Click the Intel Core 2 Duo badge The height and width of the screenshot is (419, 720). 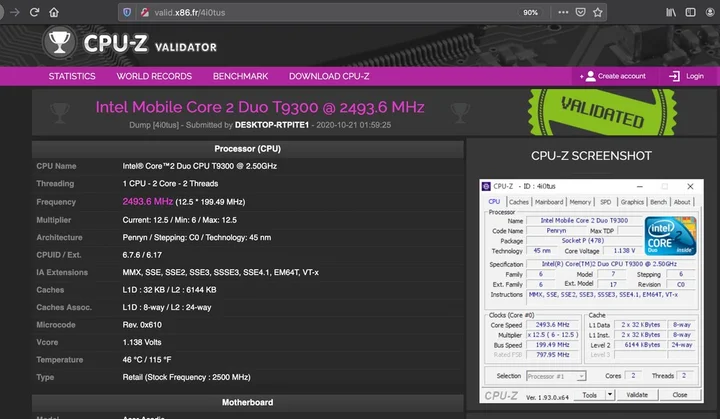tap(670, 236)
